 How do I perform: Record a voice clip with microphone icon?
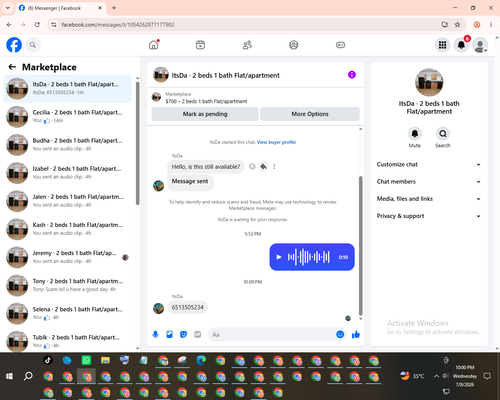click(x=155, y=334)
